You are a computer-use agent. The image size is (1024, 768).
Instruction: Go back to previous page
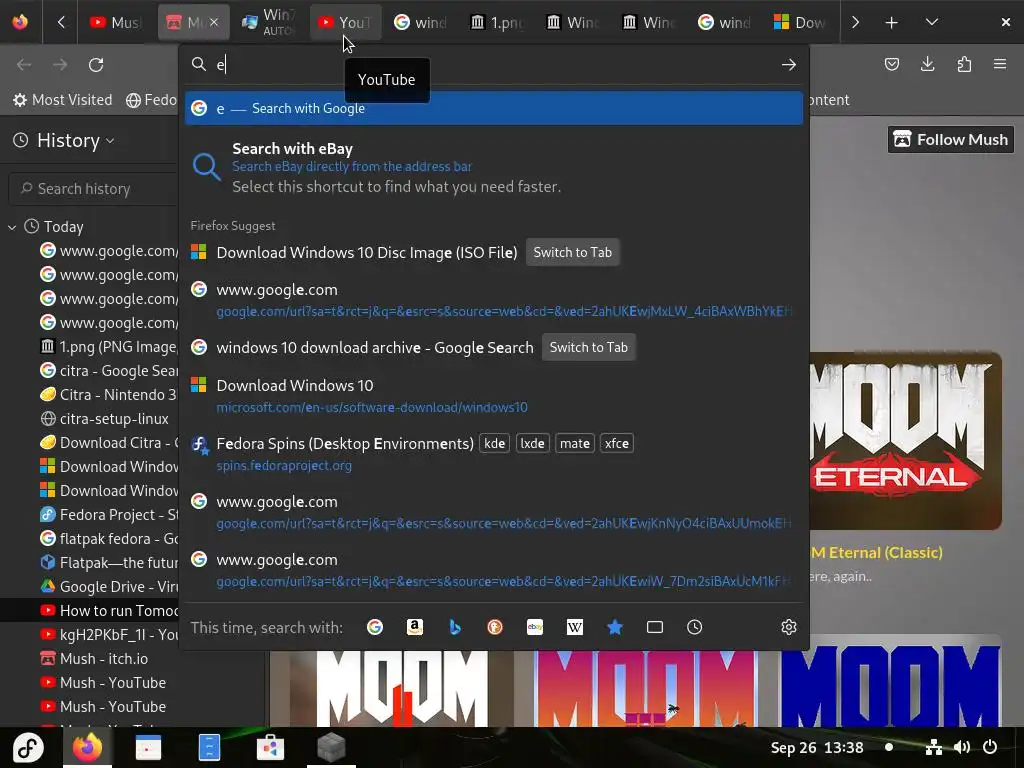point(24,65)
